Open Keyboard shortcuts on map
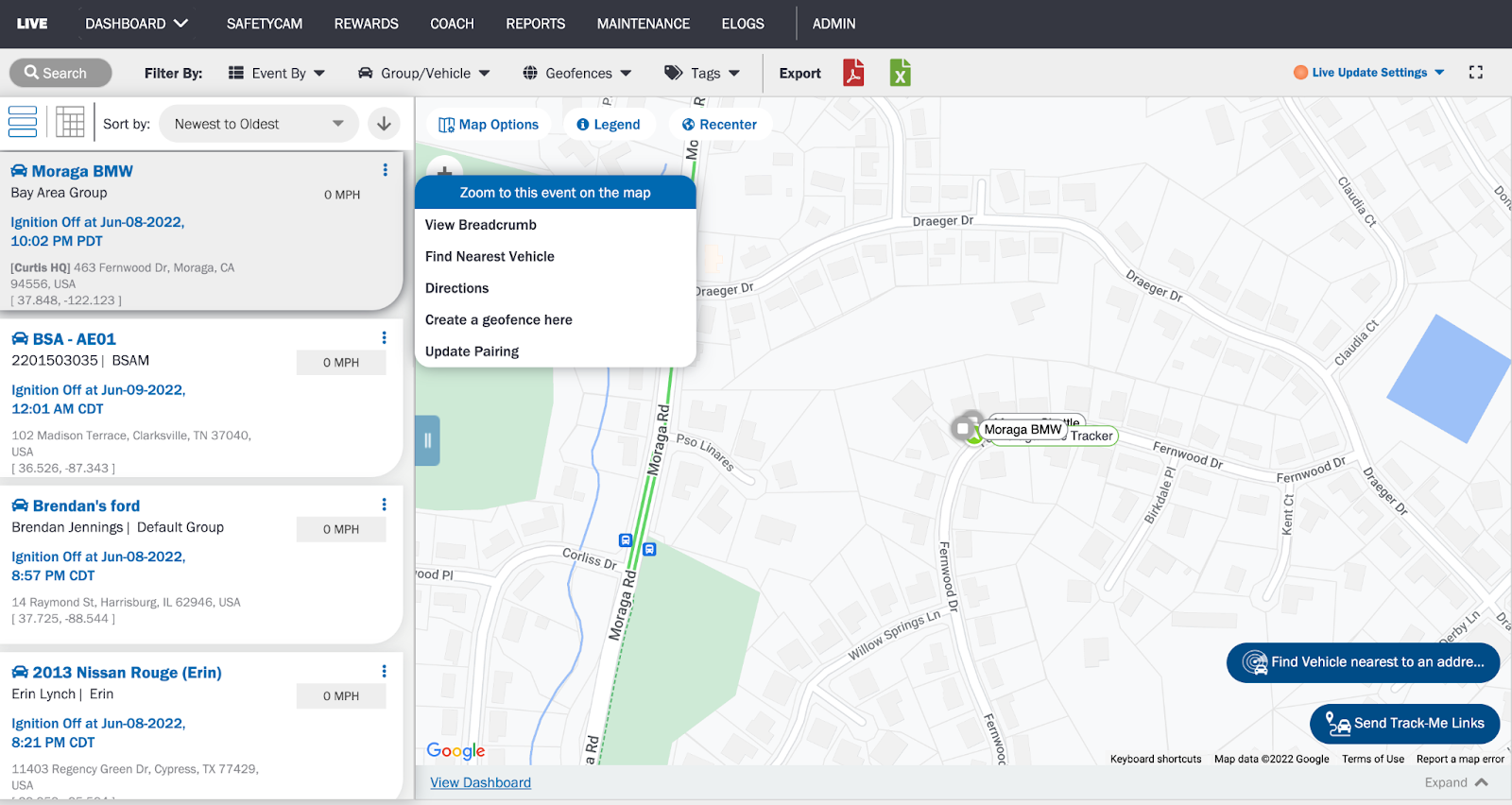This screenshot has width=1512, height=805. 1156,759
